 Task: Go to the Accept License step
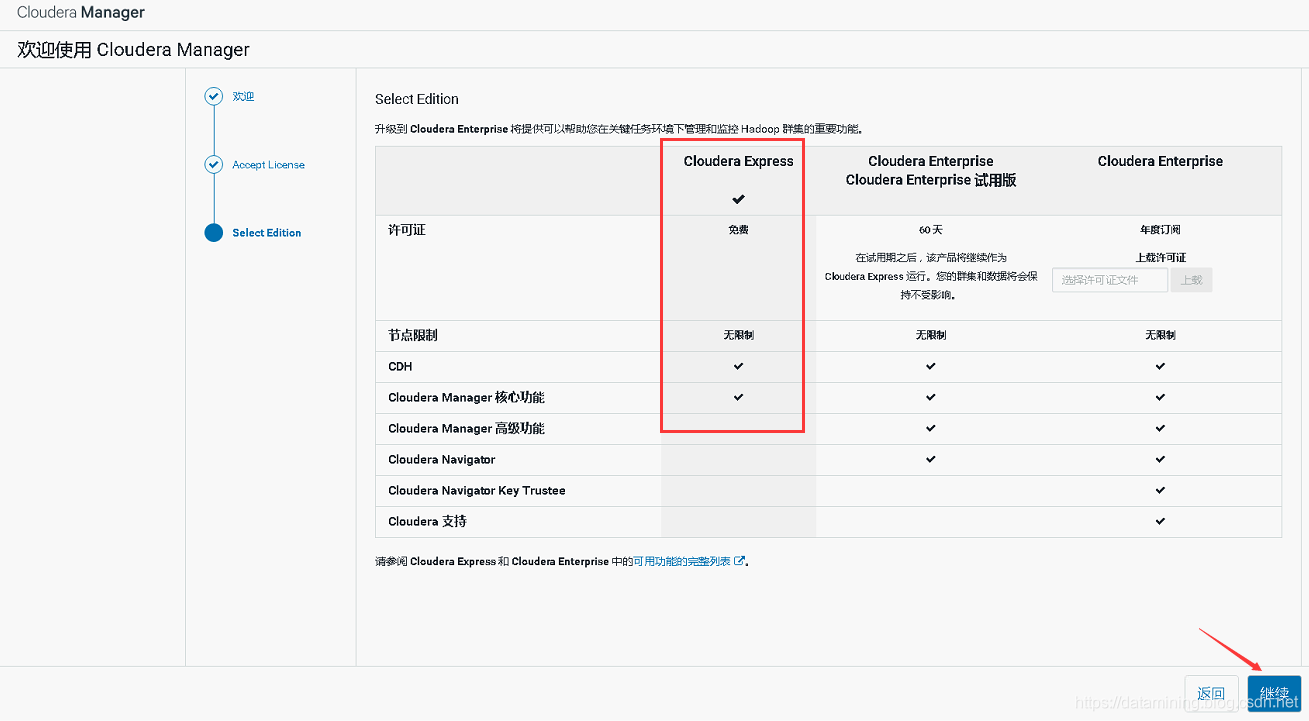(x=268, y=165)
